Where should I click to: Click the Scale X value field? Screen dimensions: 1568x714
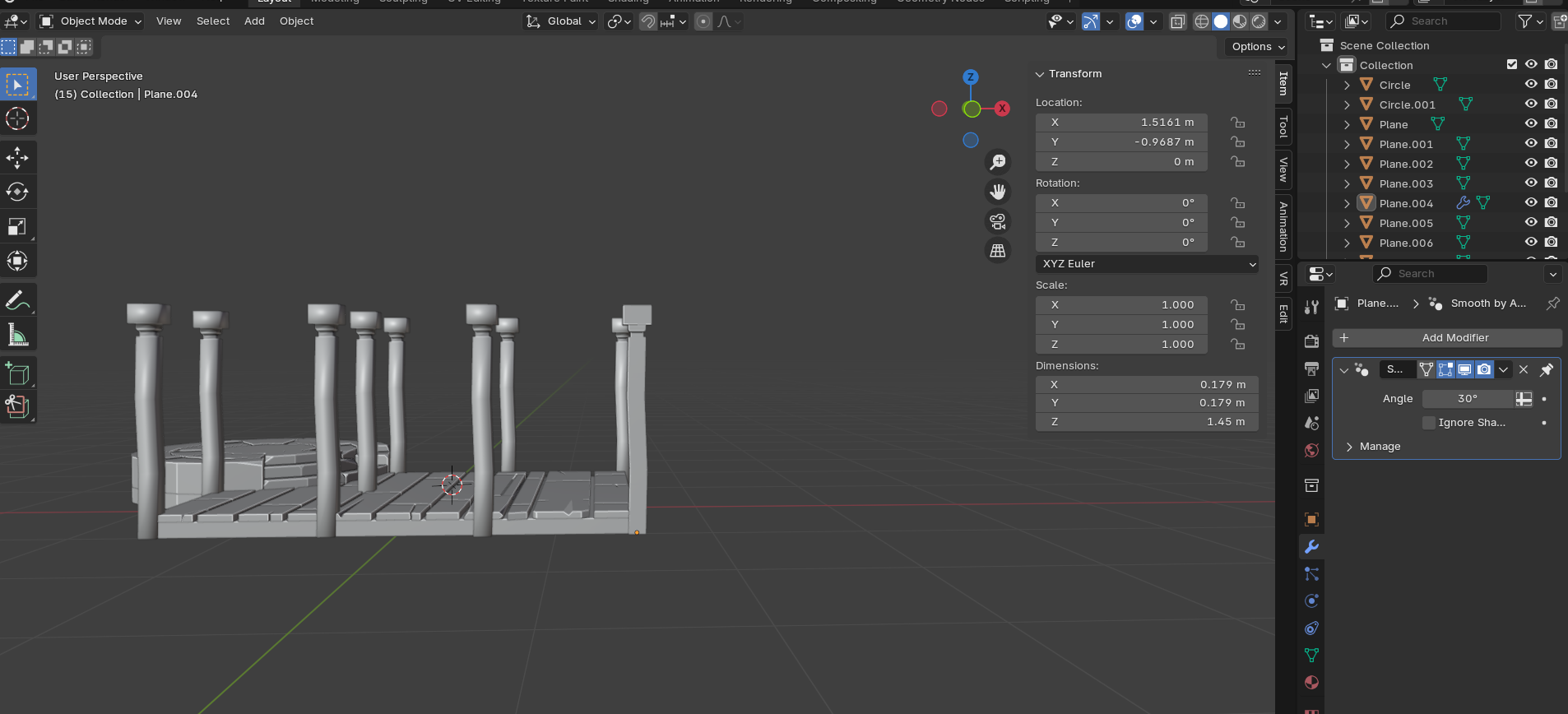tap(1121, 305)
